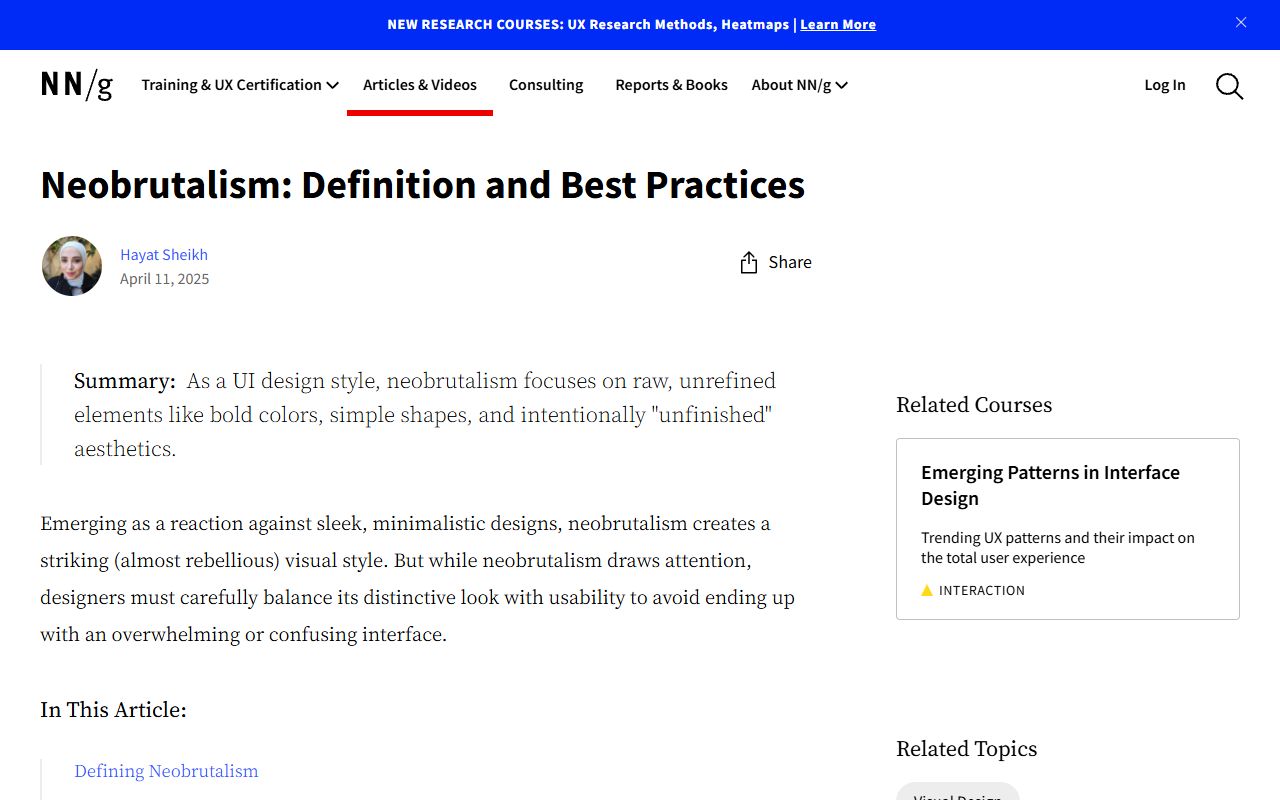The image size is (1280, 800).
Task: Click the NN/g logo
Action: pos(77,85)
